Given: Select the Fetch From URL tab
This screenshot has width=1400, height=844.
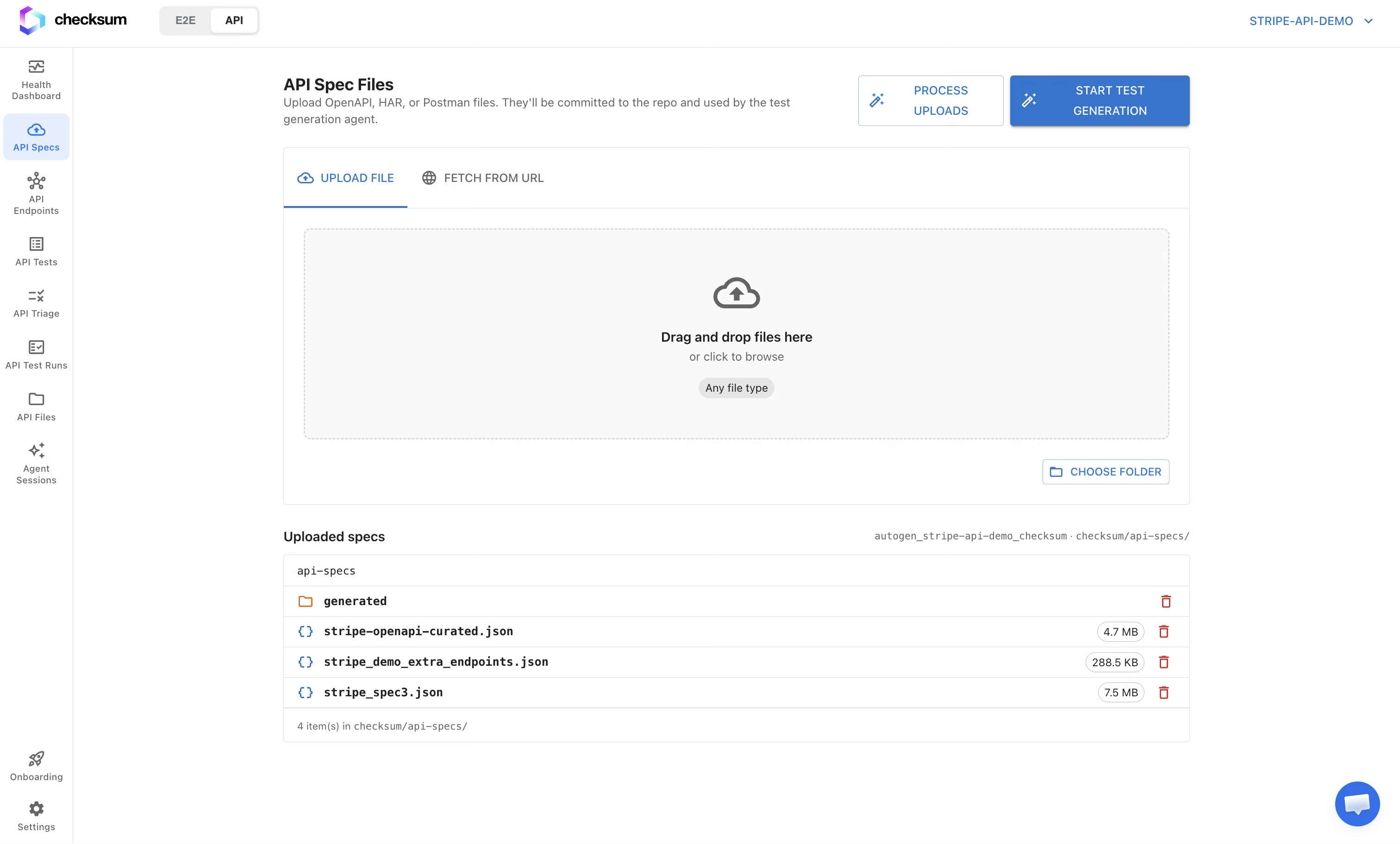Looking at the screenshot, I should pos(482,178).
